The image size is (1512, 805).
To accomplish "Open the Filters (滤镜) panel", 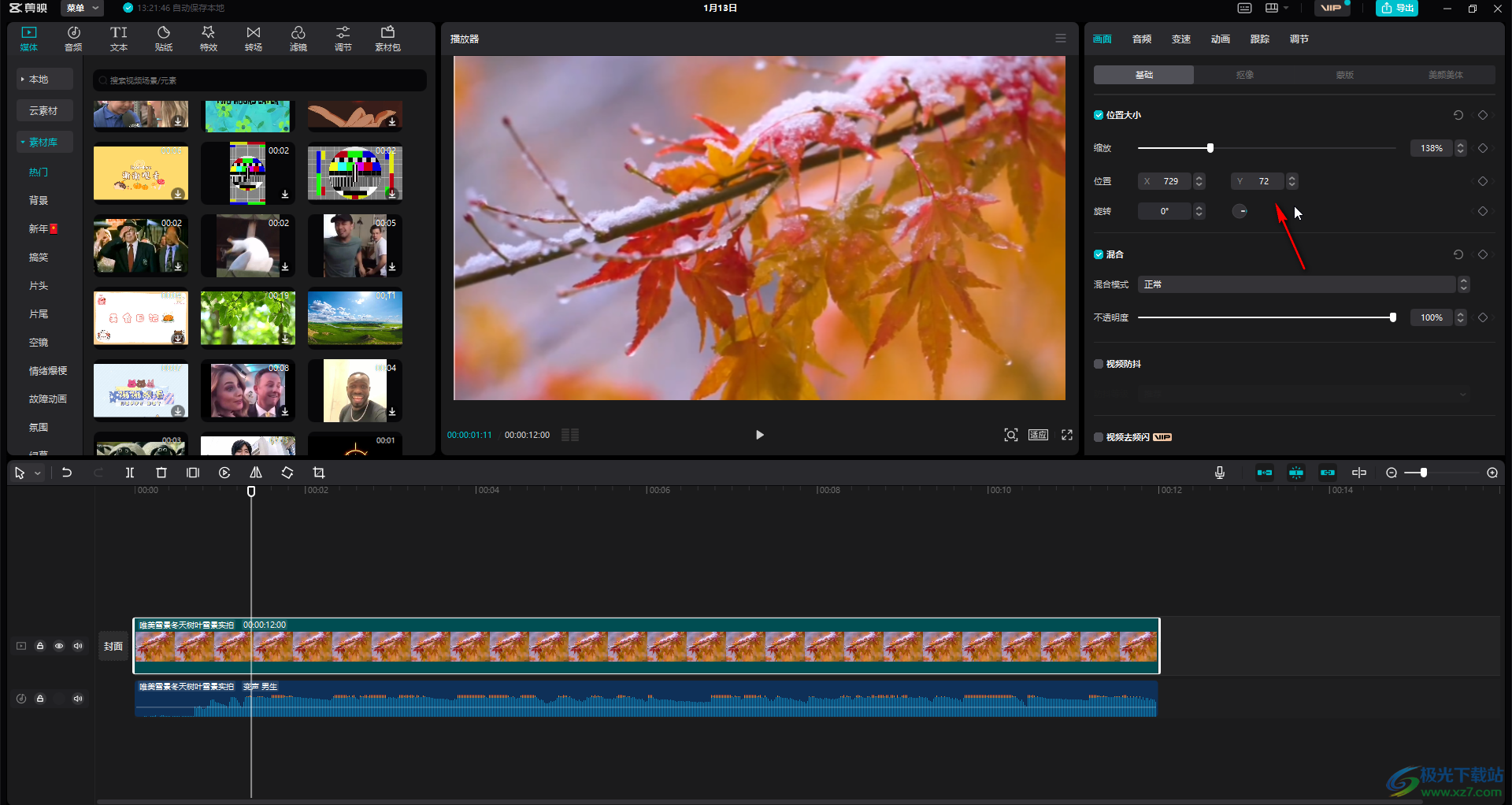I will [298, 39].
